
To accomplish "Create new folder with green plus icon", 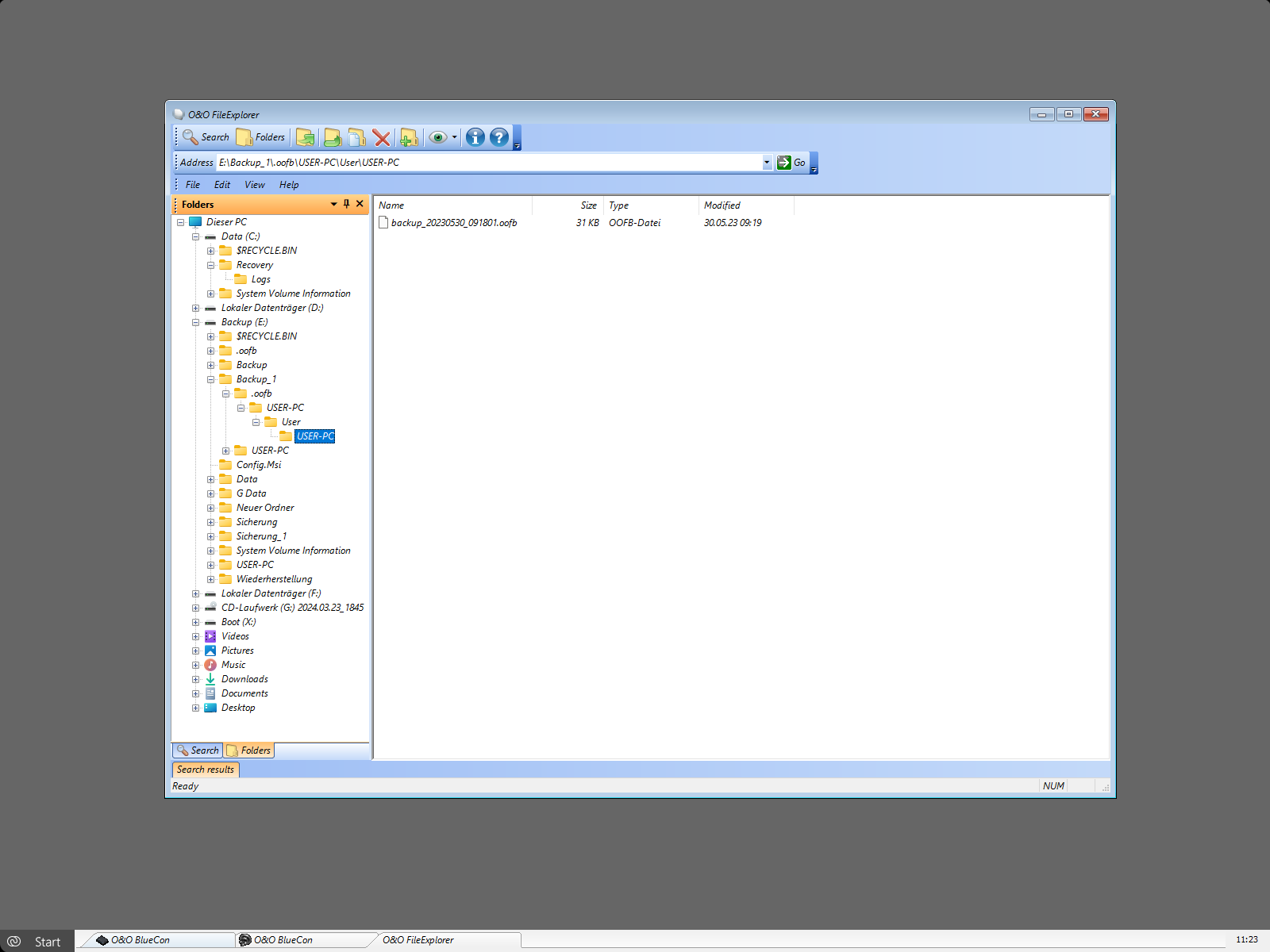I will (408, 137).
